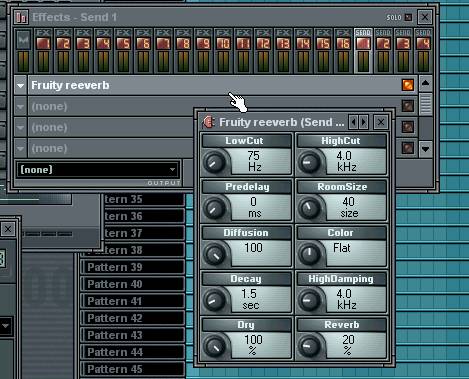The image size is (469, 379).
Task: Select the Fruity reeverb effect slot name
Action: point(213,86)
